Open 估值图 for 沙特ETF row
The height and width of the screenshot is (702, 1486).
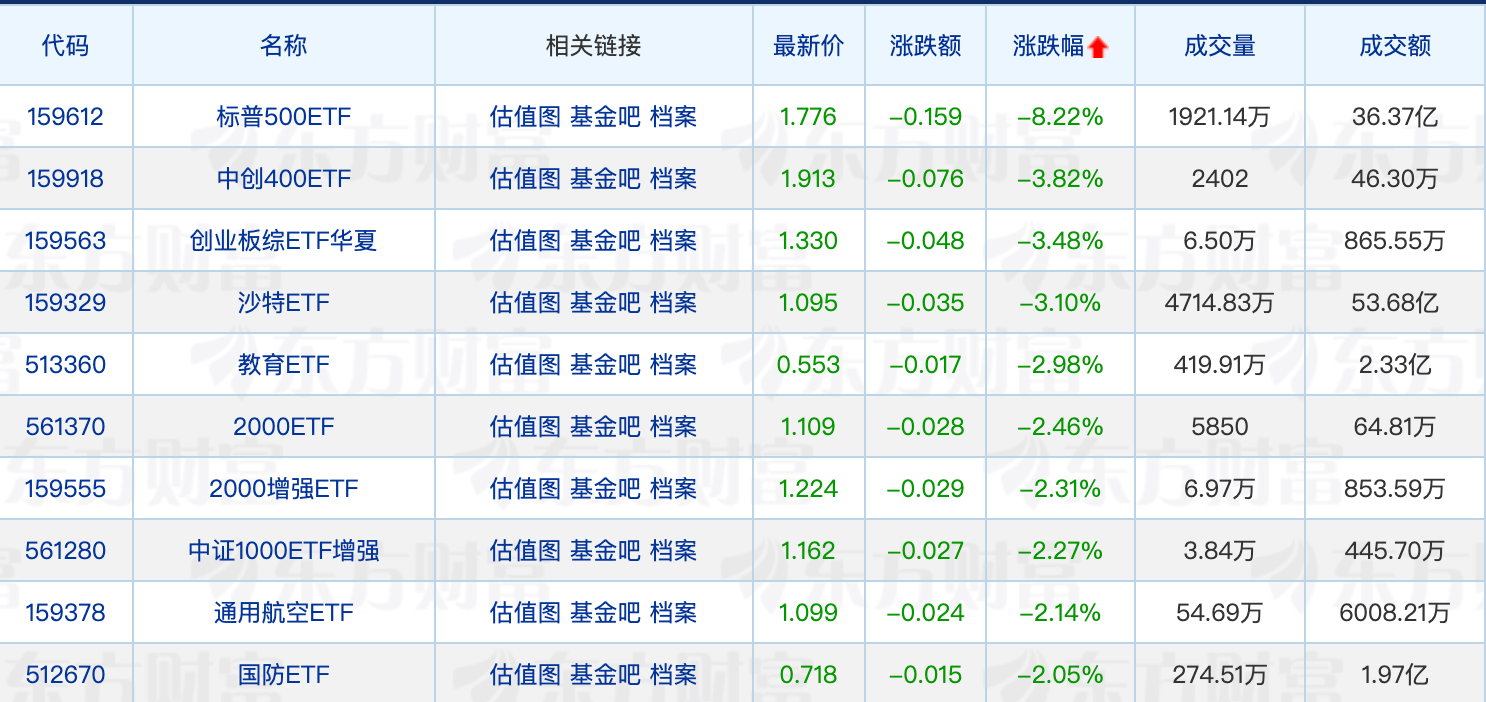(526, 302)
